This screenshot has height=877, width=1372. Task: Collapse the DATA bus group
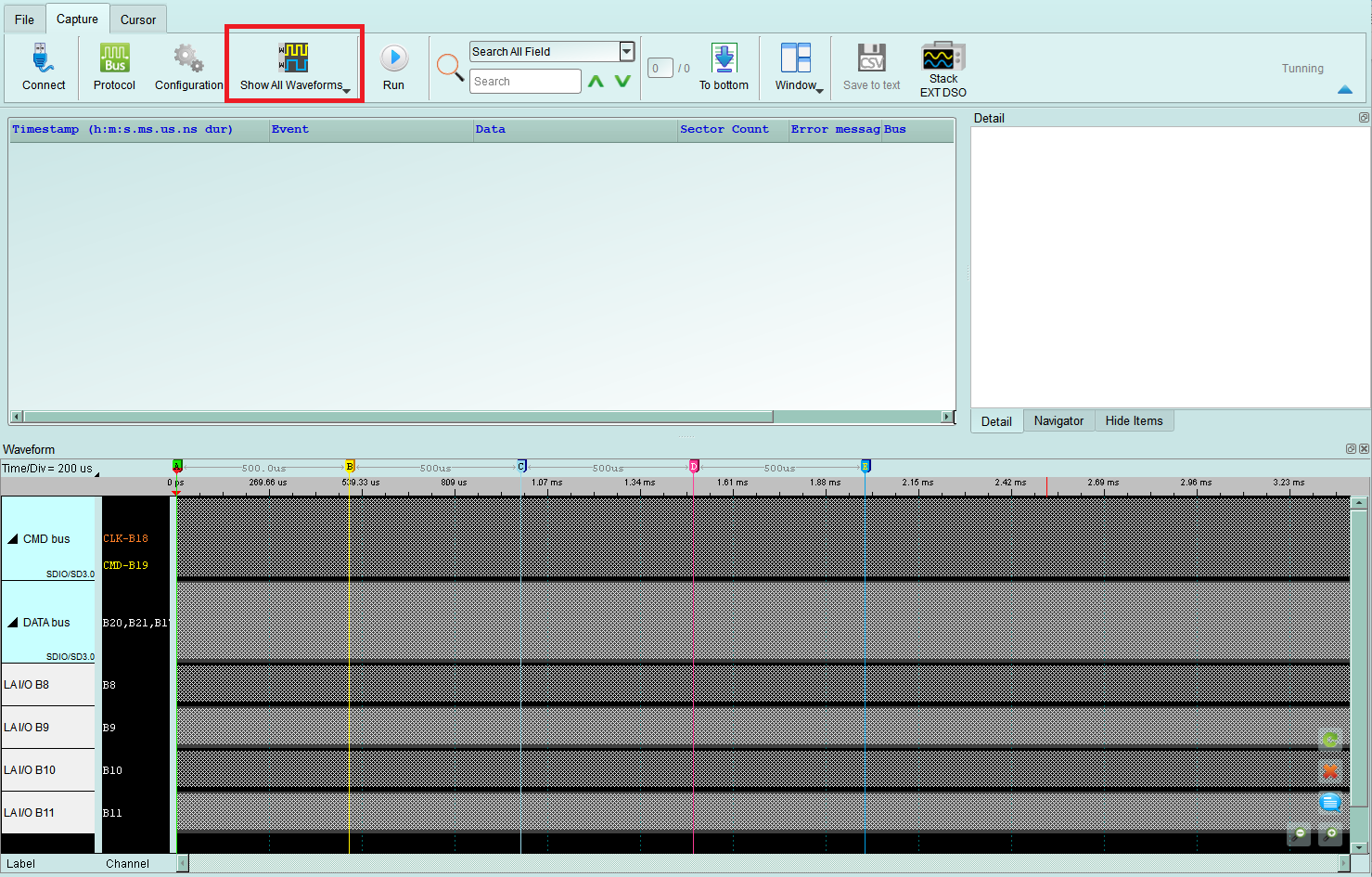click(x=13, y=623)
